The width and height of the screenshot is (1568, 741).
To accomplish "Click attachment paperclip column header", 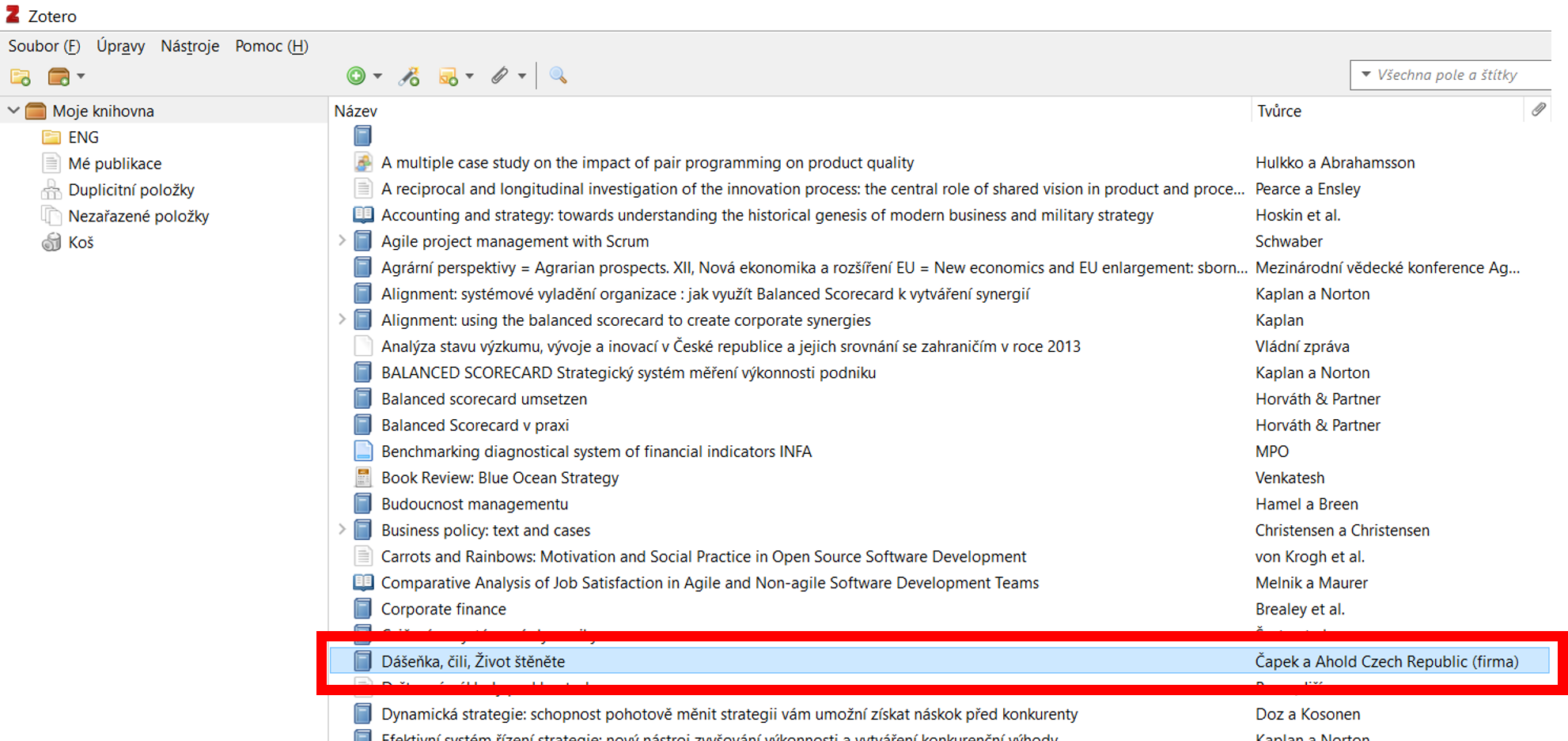I will pos(1538,110).
